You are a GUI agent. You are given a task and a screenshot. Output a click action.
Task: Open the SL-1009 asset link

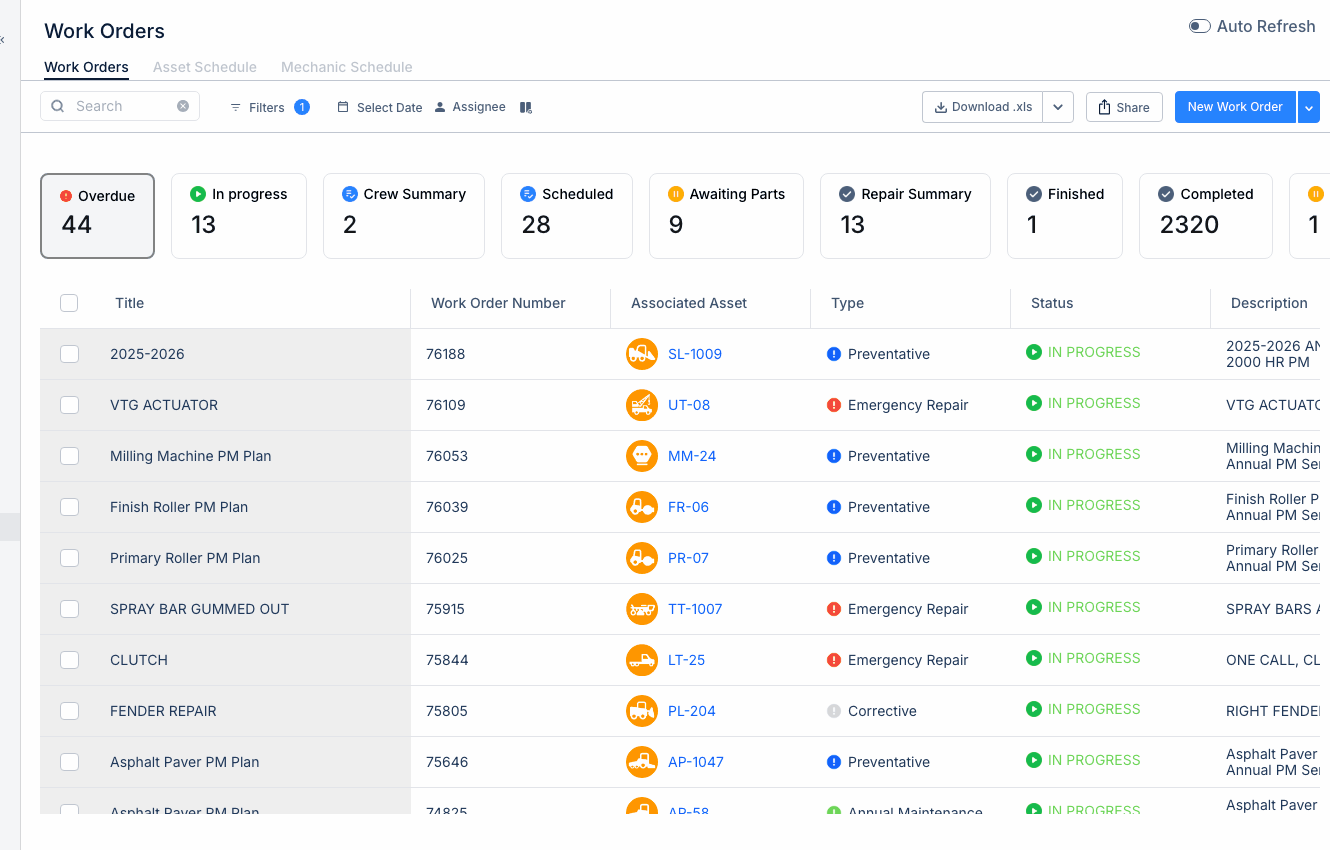point(695,354)
